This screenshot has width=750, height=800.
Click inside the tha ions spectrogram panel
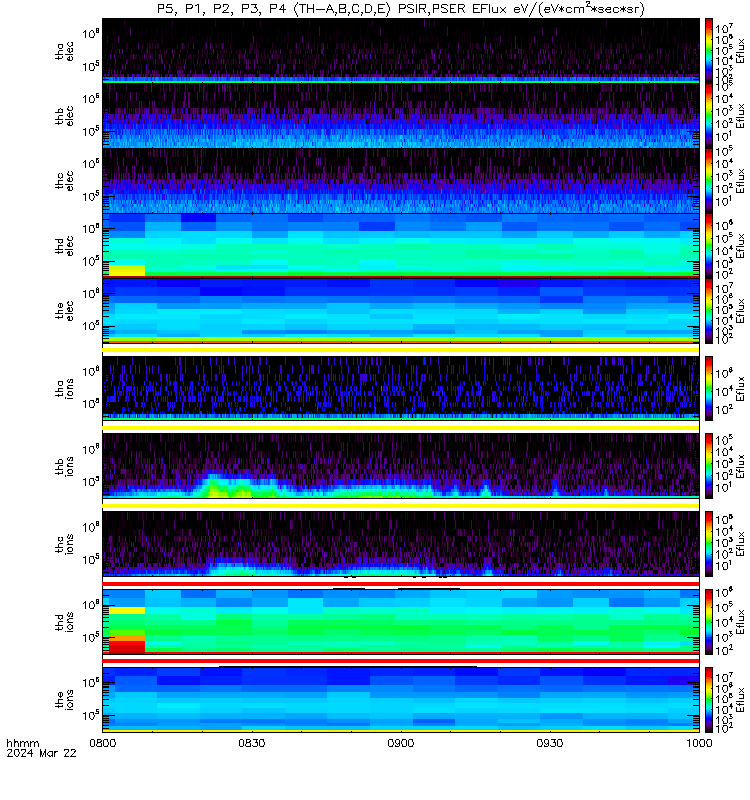click(401, 388)
